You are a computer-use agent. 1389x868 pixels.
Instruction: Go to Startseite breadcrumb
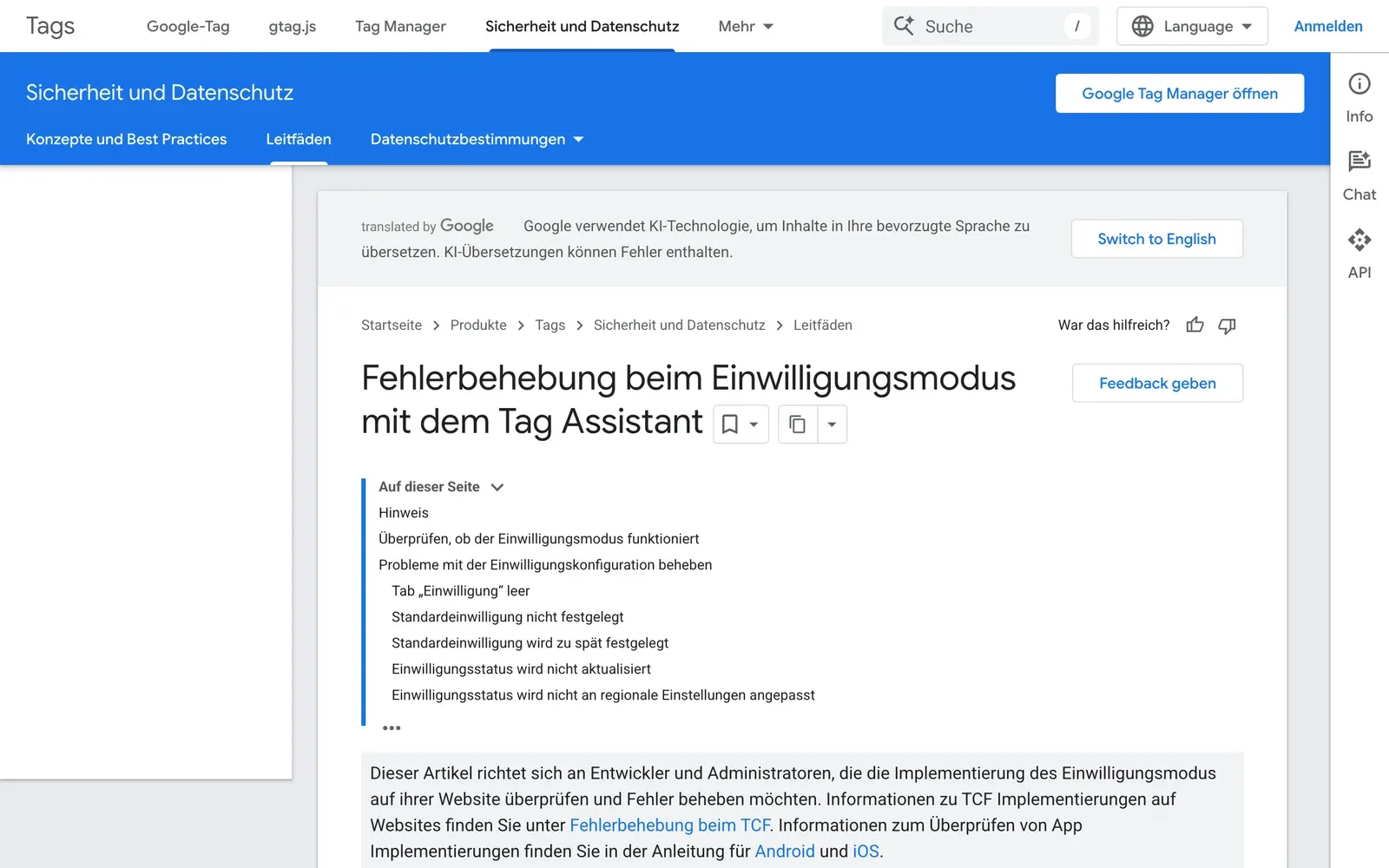pos(392,325)
